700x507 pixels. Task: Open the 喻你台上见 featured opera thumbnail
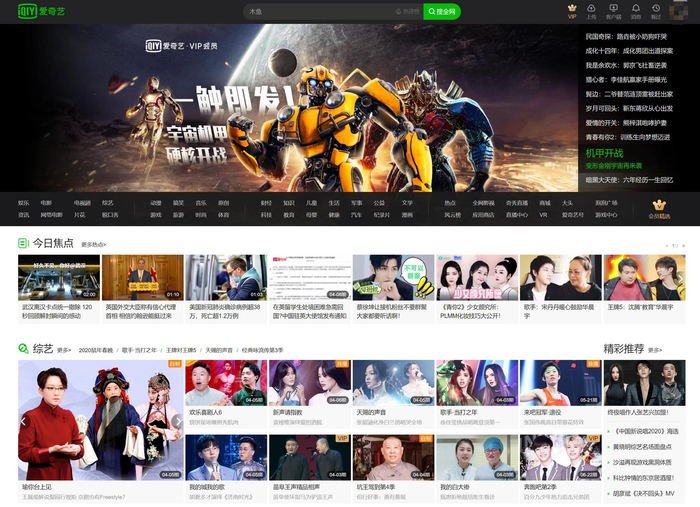(101, 420)
